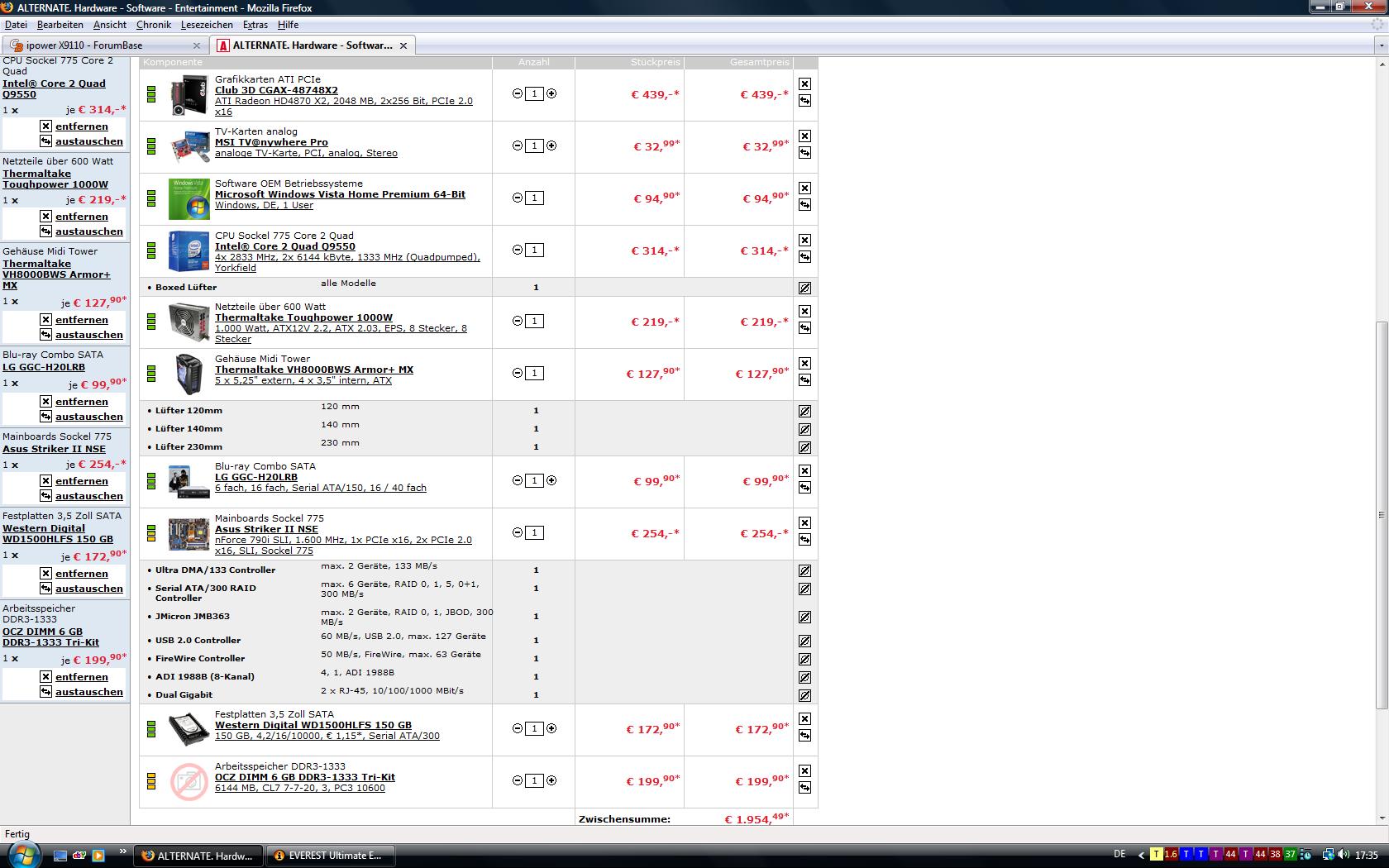
Task: Swap the OCZ DIMM 6 GB item
Action: 804,788
